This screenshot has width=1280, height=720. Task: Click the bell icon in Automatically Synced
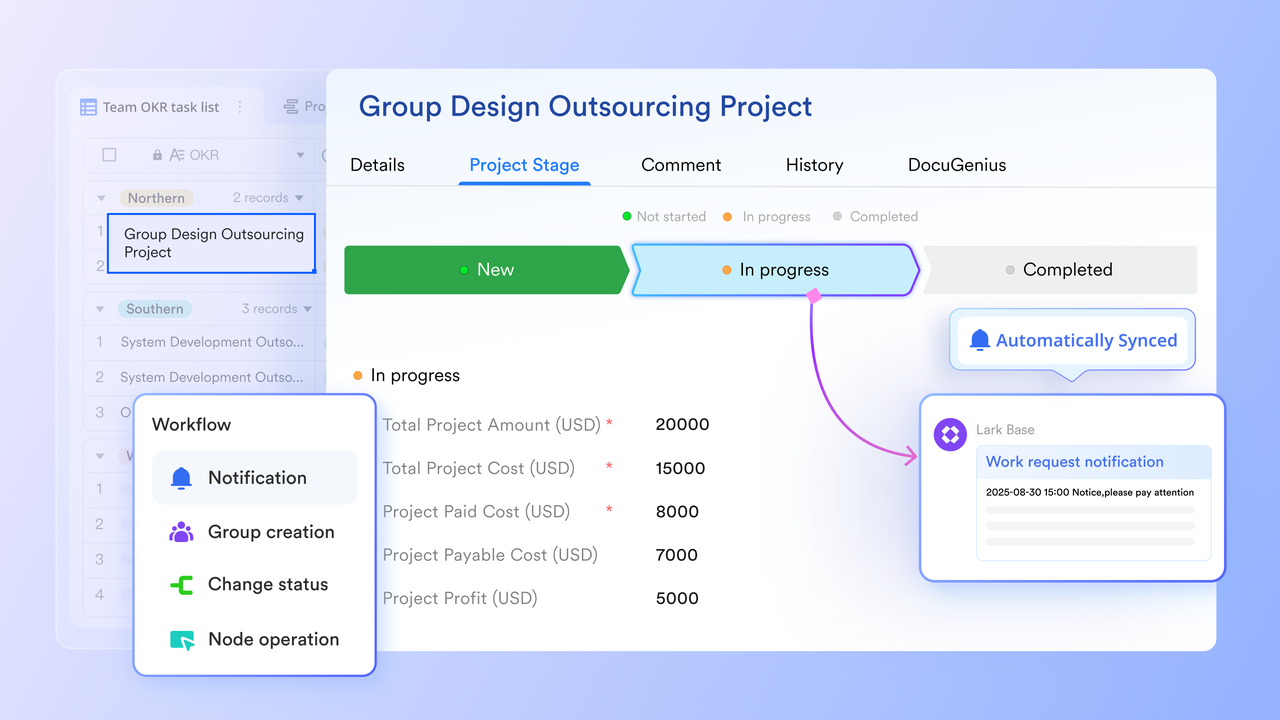click(x=980, y=340)
